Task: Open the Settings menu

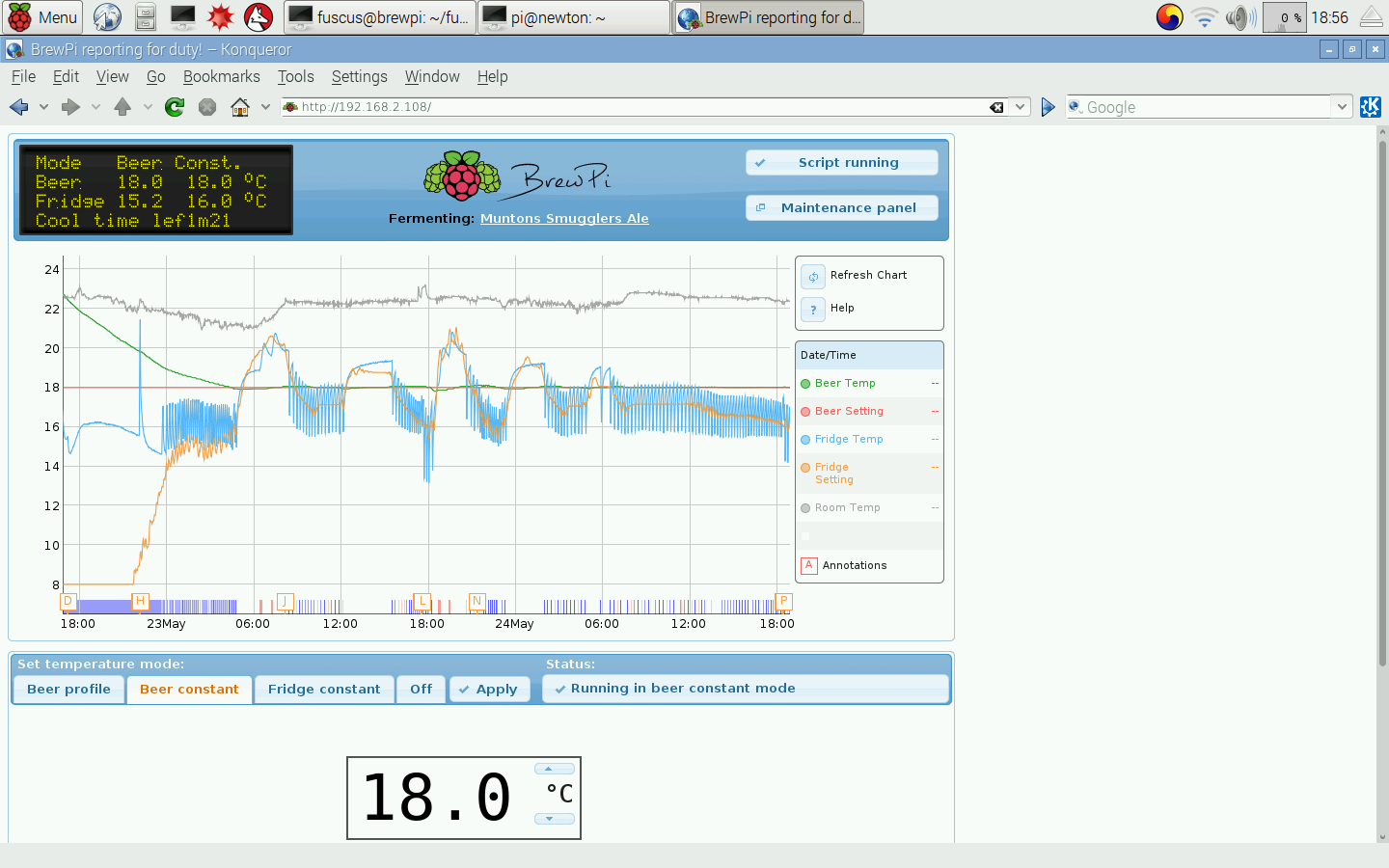Action: point(359,76)
